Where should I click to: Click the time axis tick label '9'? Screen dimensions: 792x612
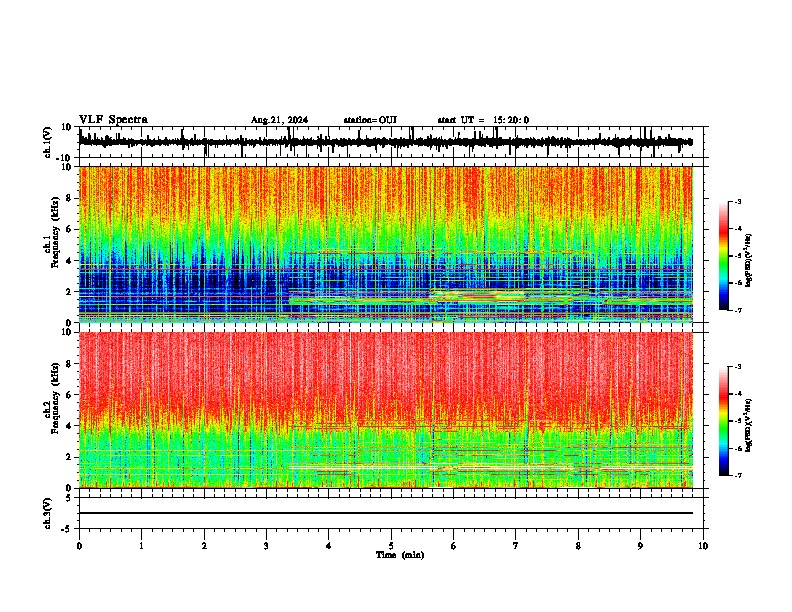[640, 546]
